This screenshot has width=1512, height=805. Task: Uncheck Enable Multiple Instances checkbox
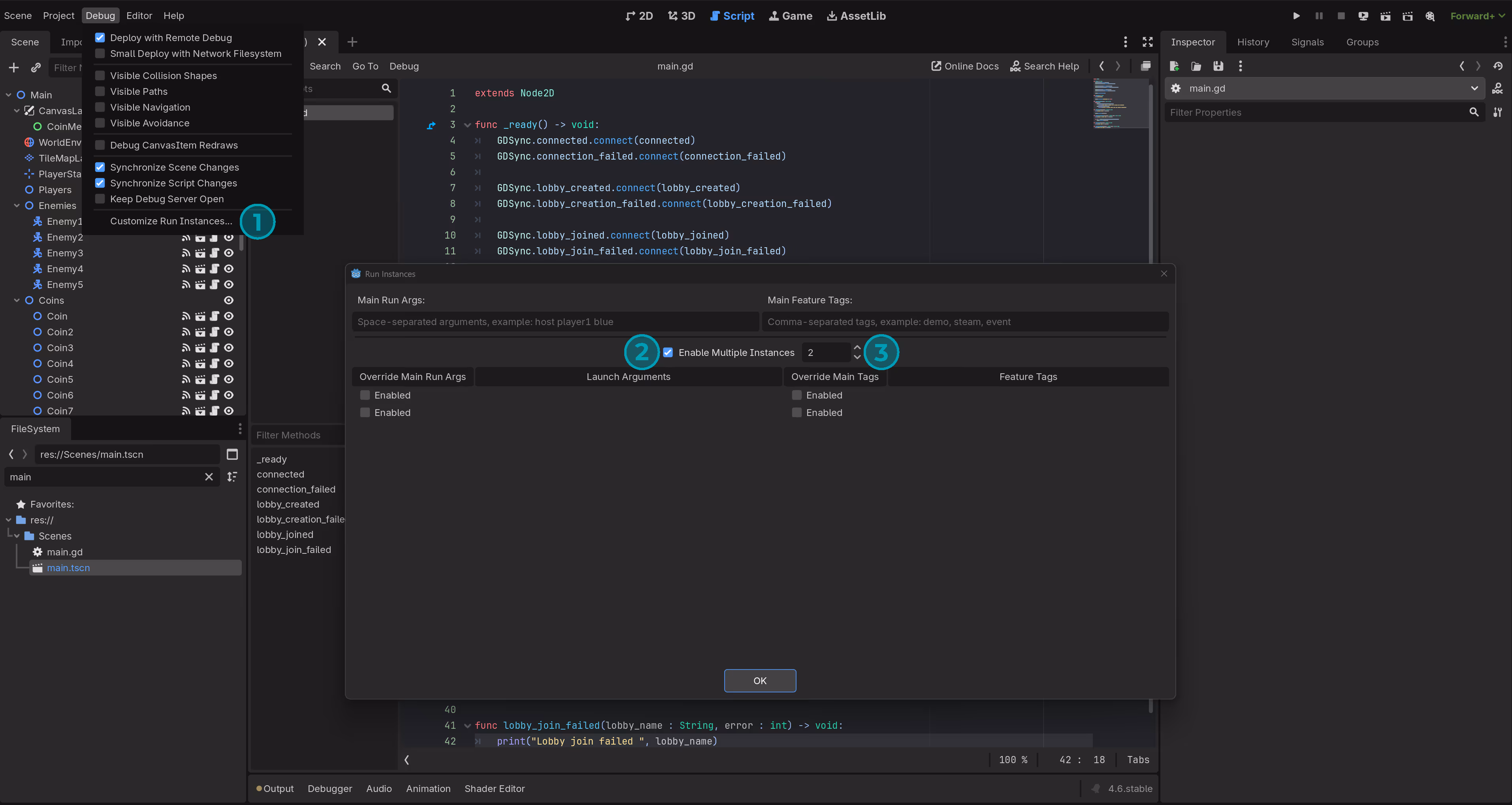click(668, 353)
